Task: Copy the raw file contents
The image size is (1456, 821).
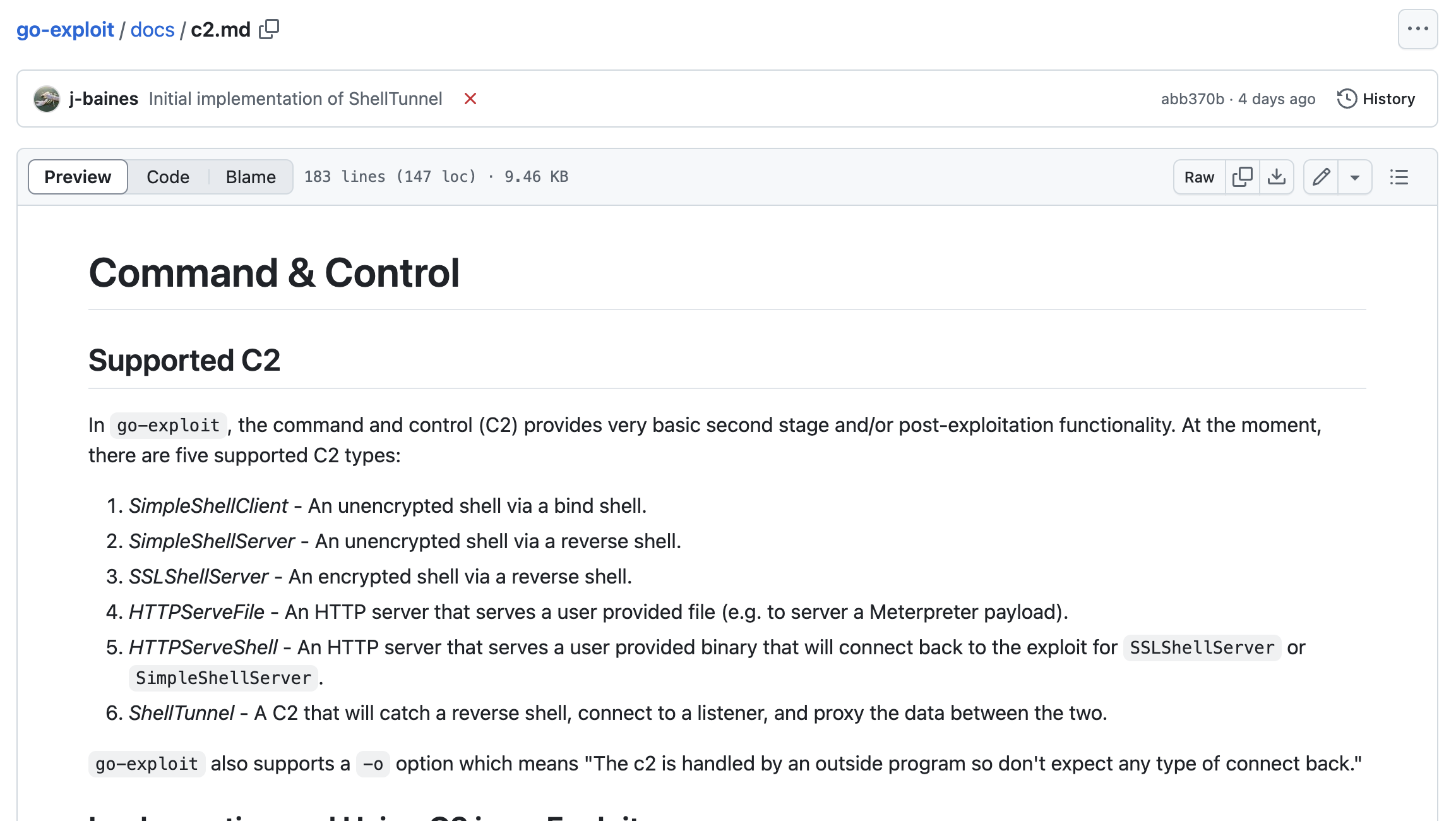Action: (x=1242, y=177)
